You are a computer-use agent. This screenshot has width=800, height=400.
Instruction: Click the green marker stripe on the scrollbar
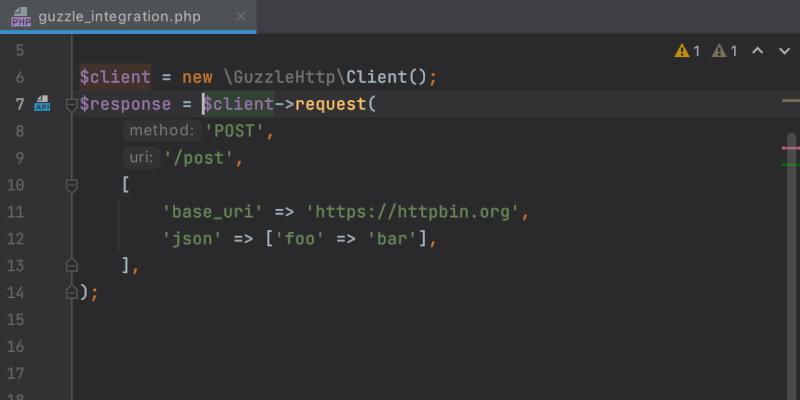pyautogui.click(x=790, y=164)
